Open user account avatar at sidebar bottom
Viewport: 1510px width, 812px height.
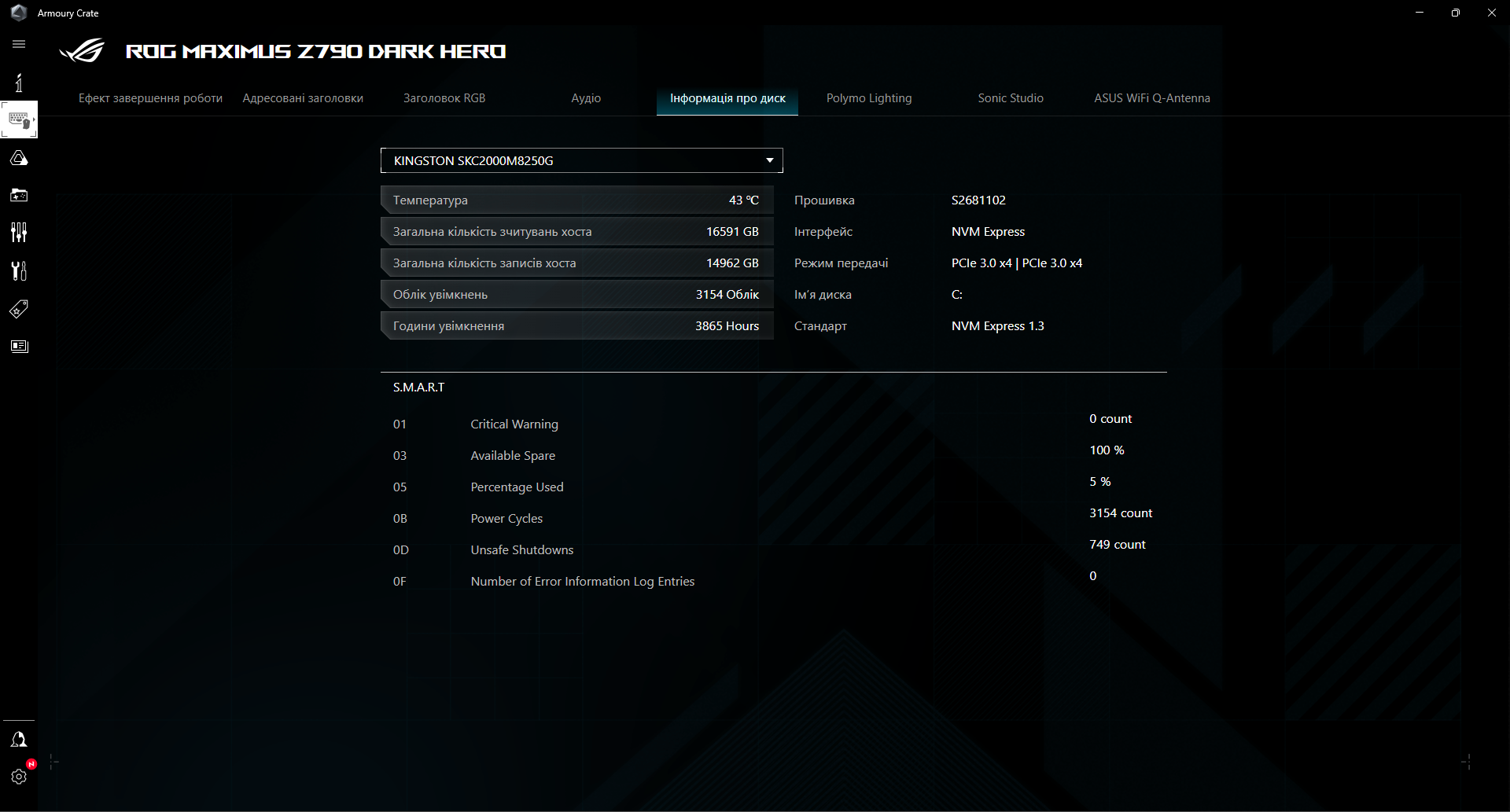point(19,739)
